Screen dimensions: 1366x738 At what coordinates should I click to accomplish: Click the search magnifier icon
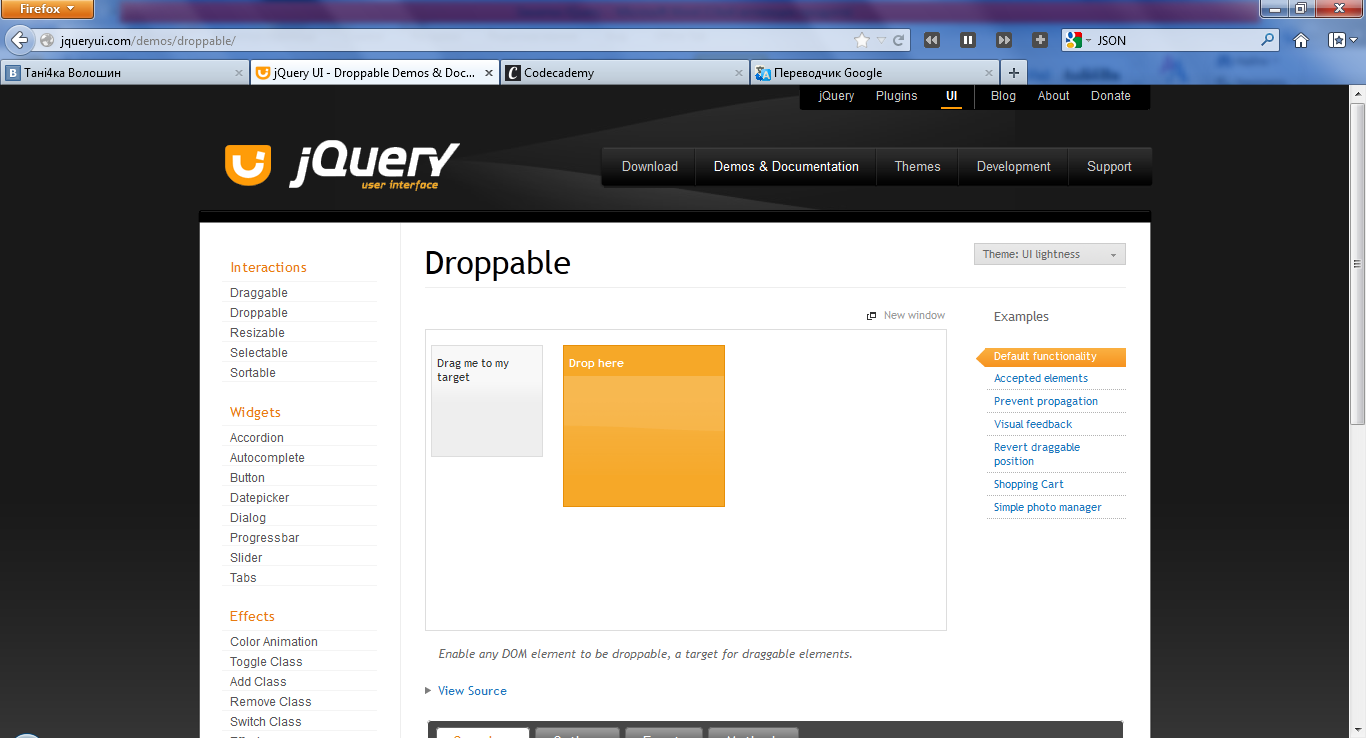point(1268,40)
